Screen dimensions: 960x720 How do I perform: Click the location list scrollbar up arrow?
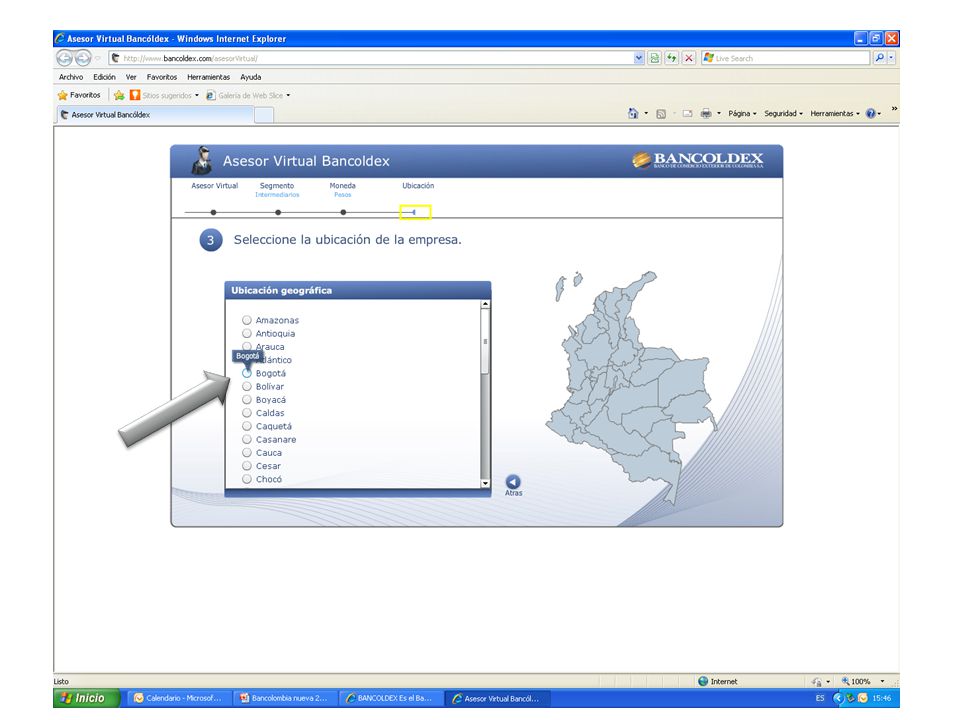click(x=486, y=304)
